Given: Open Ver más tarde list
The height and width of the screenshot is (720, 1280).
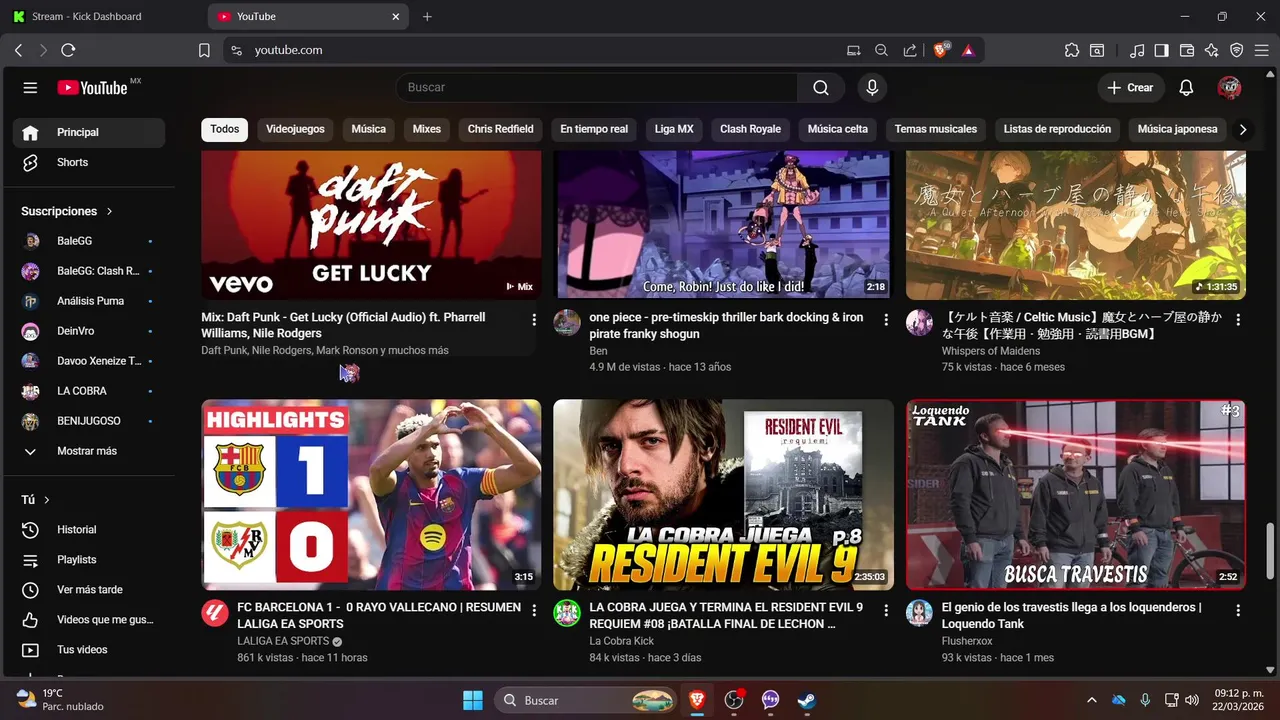Looking at the screenshot, I should pyautogui.click(x=89, y=590).
